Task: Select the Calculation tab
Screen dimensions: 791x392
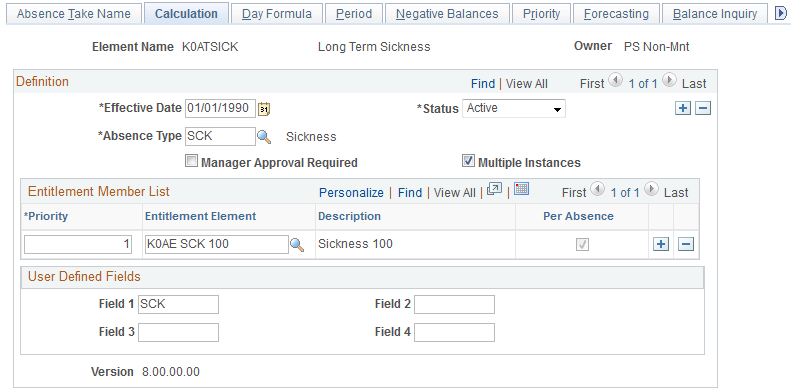Action: [186, 14]
